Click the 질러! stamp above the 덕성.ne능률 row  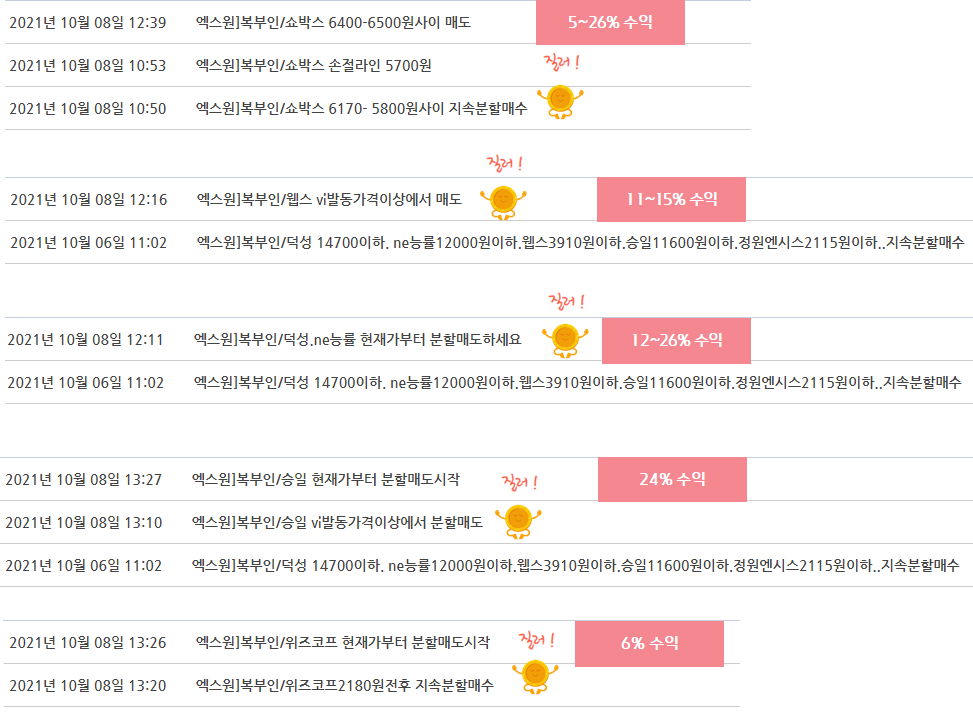click(x=567, y=302)
